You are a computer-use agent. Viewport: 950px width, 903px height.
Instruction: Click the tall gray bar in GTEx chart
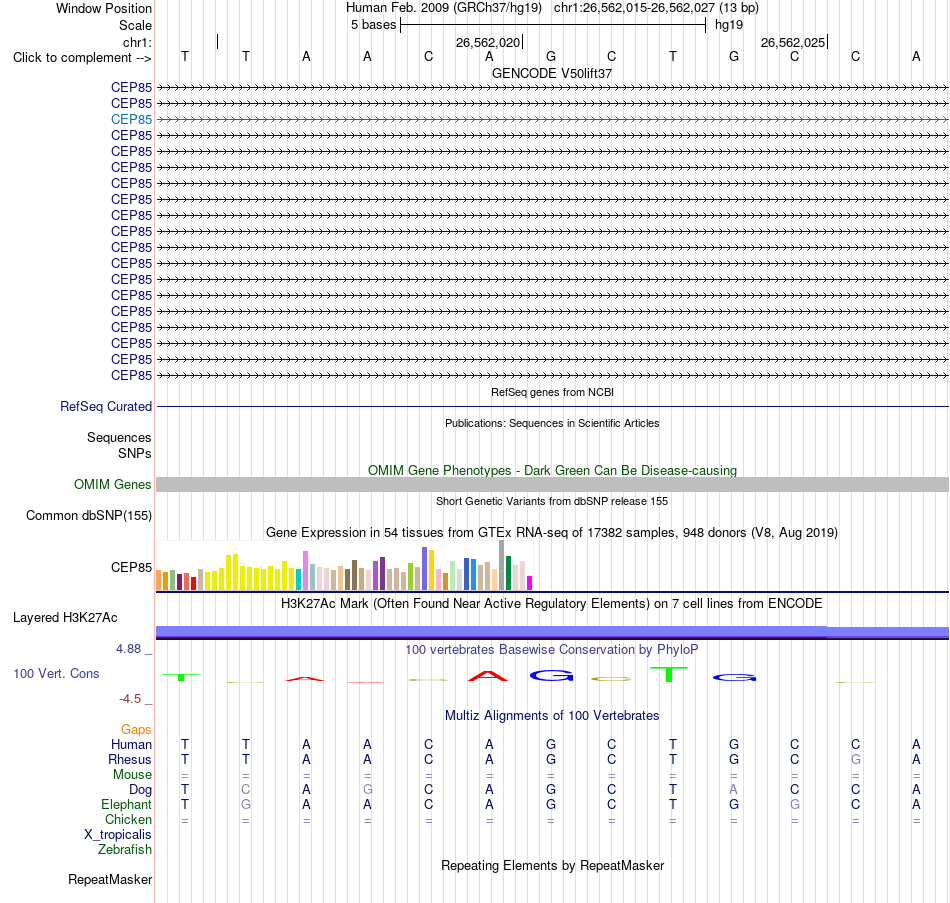(501, 565)
